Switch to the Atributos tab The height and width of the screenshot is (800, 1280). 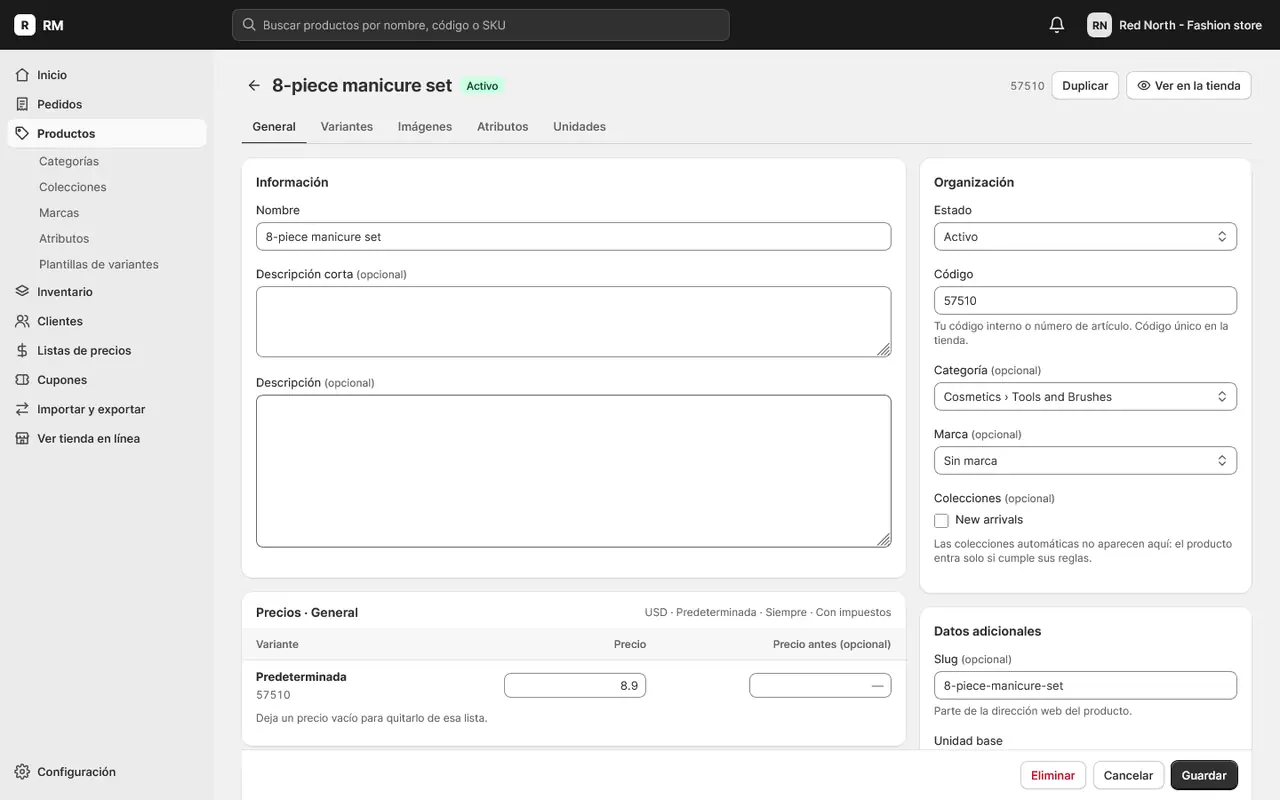503,127
